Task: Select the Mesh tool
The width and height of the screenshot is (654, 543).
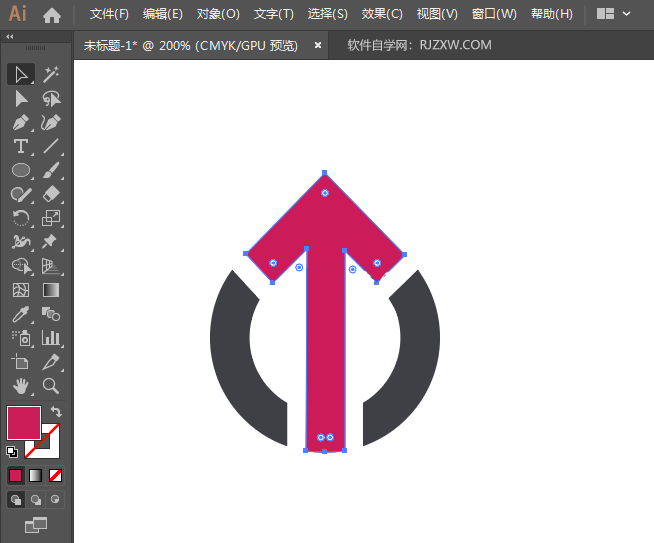Action: (x=21, y=290)
